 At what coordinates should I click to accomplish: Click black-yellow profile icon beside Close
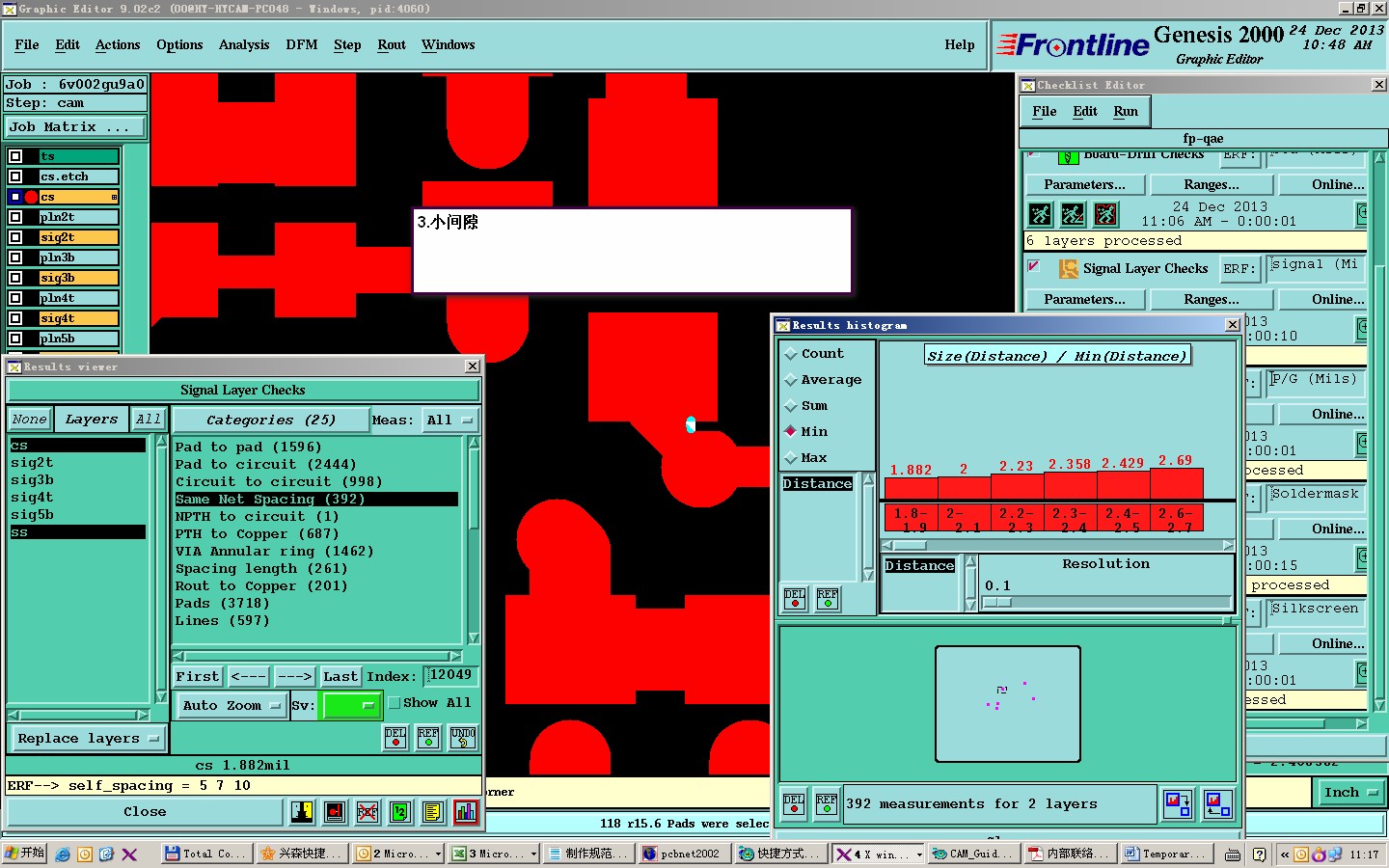(302, 812)
